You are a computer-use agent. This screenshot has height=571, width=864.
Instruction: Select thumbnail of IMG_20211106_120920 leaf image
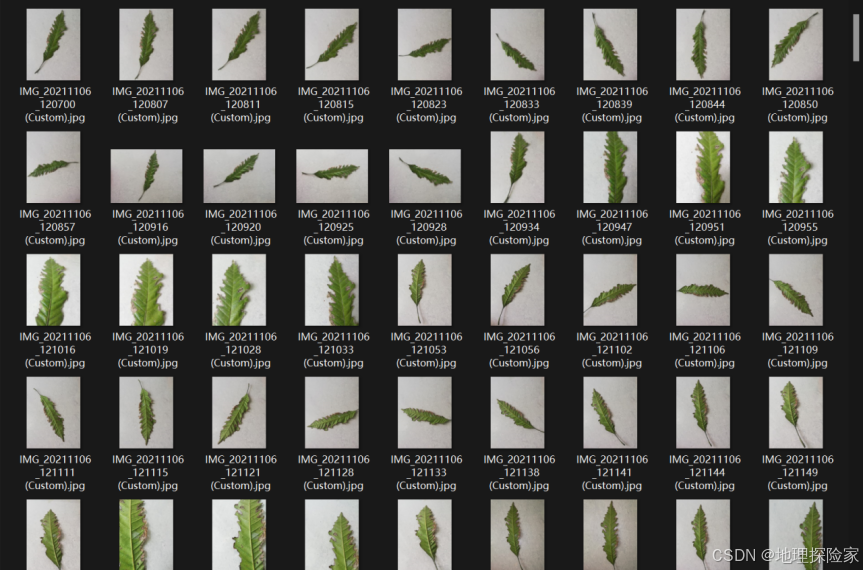tap(239, 176)
